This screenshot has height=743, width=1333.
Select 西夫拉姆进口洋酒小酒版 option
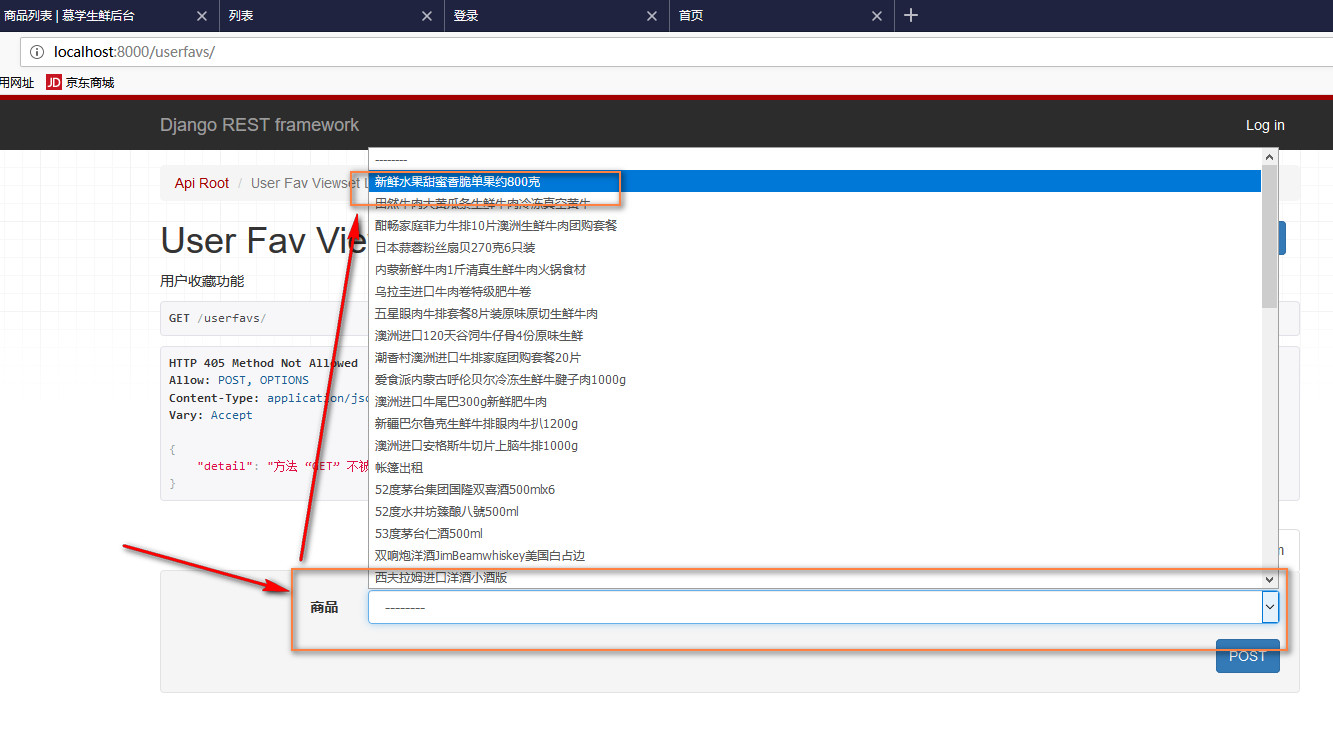[815, 577]
